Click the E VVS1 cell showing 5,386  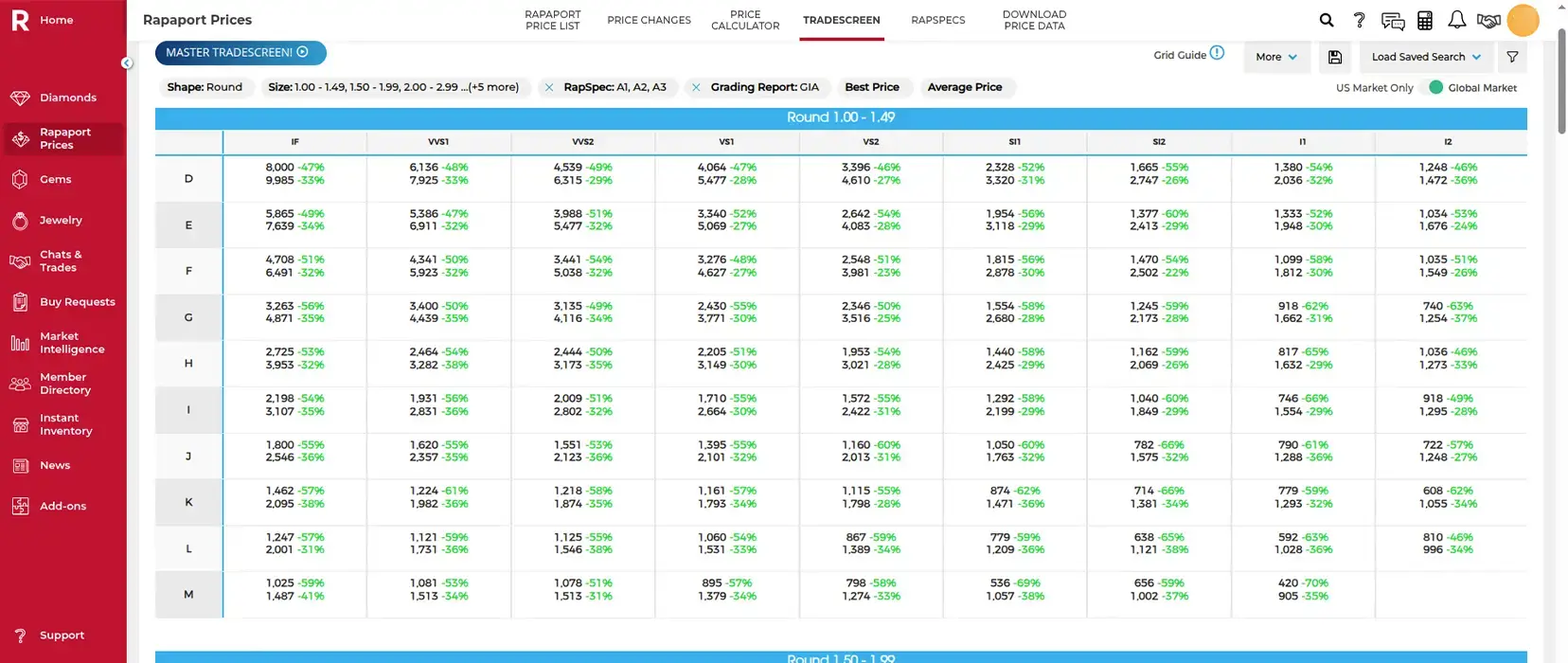pyautogui.click(x=438, y=220)
